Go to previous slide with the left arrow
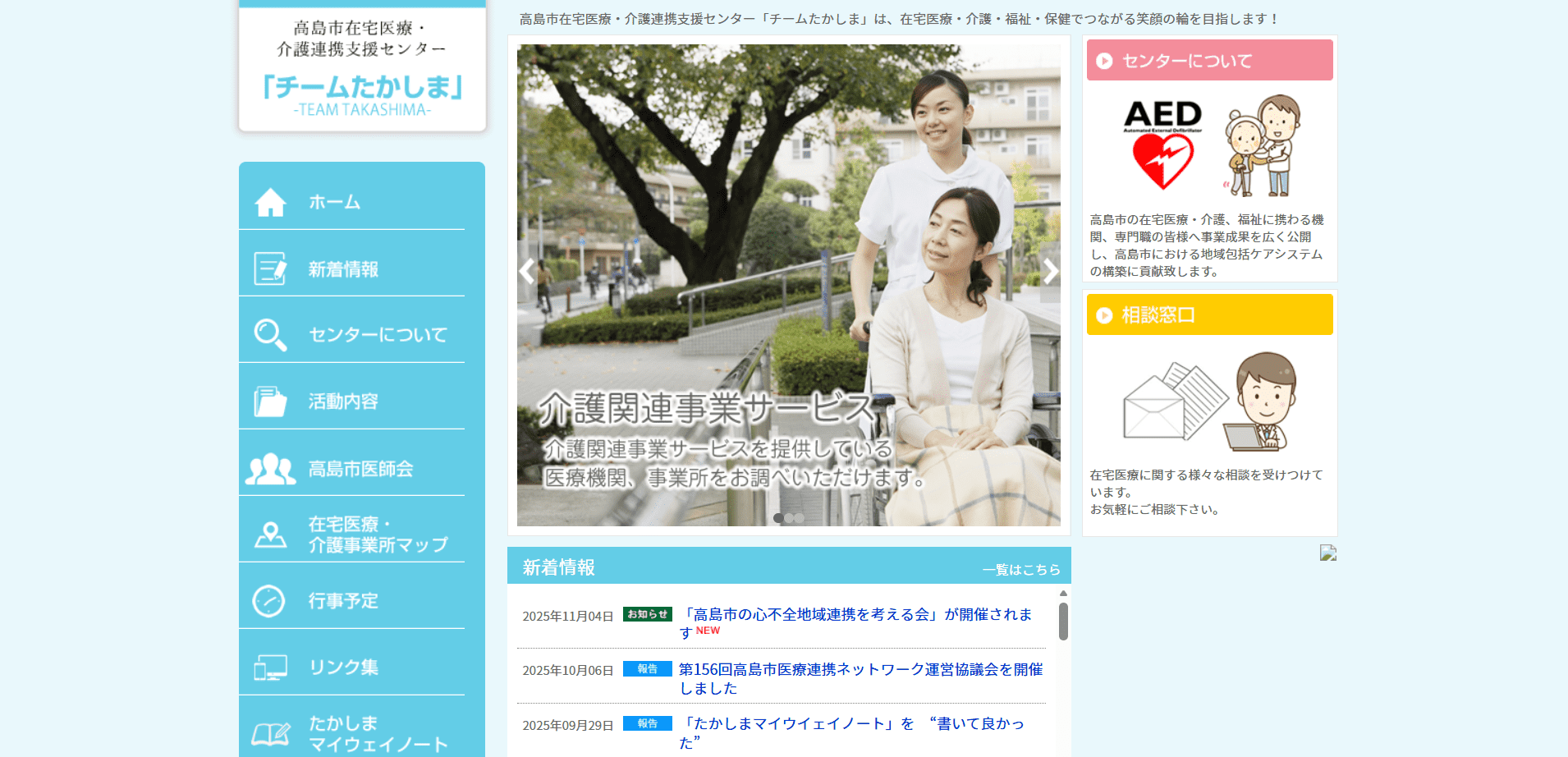 [x=526, y=271]
